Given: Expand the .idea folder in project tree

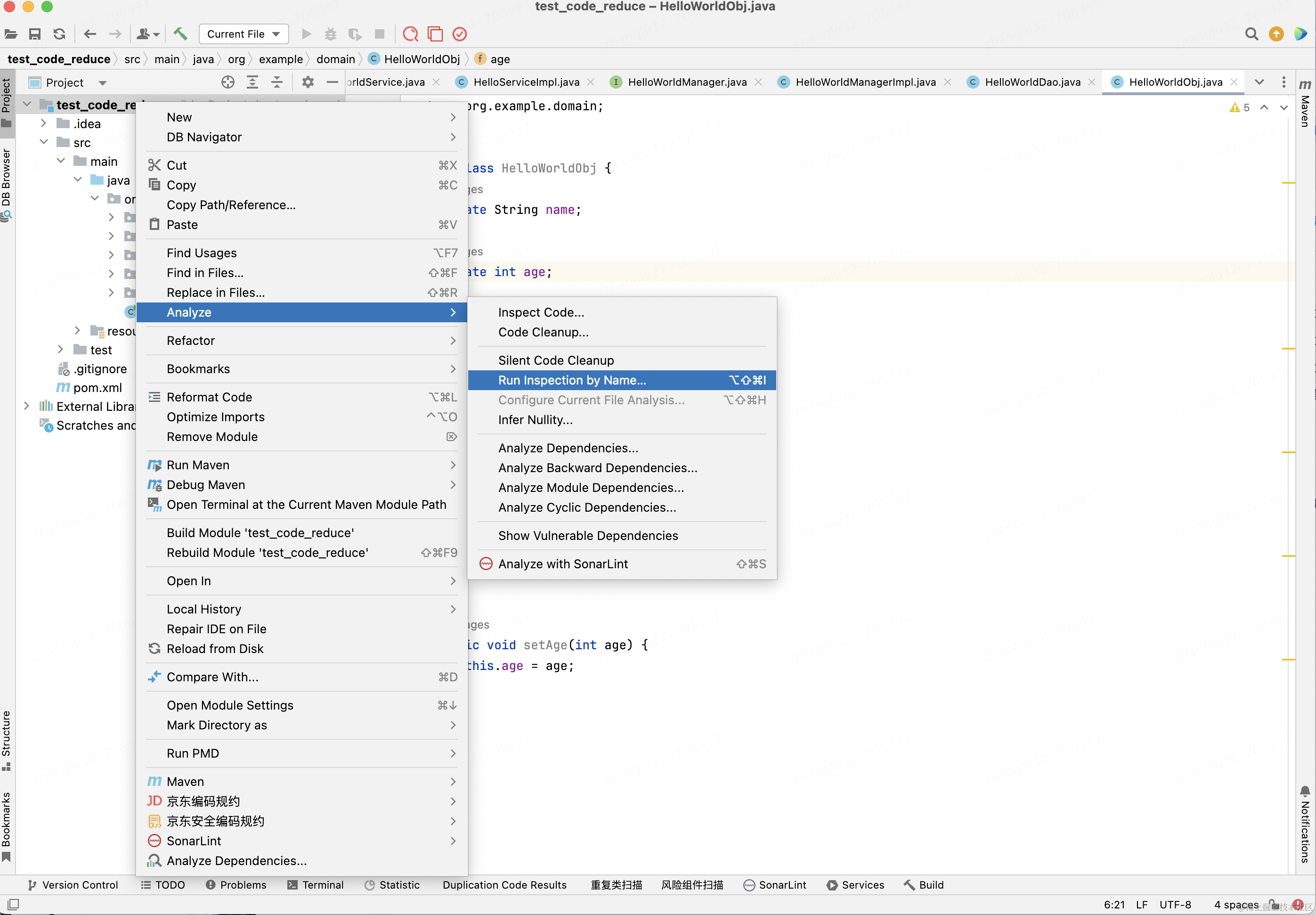Looking at the screenshot, I should coord(43,123).
